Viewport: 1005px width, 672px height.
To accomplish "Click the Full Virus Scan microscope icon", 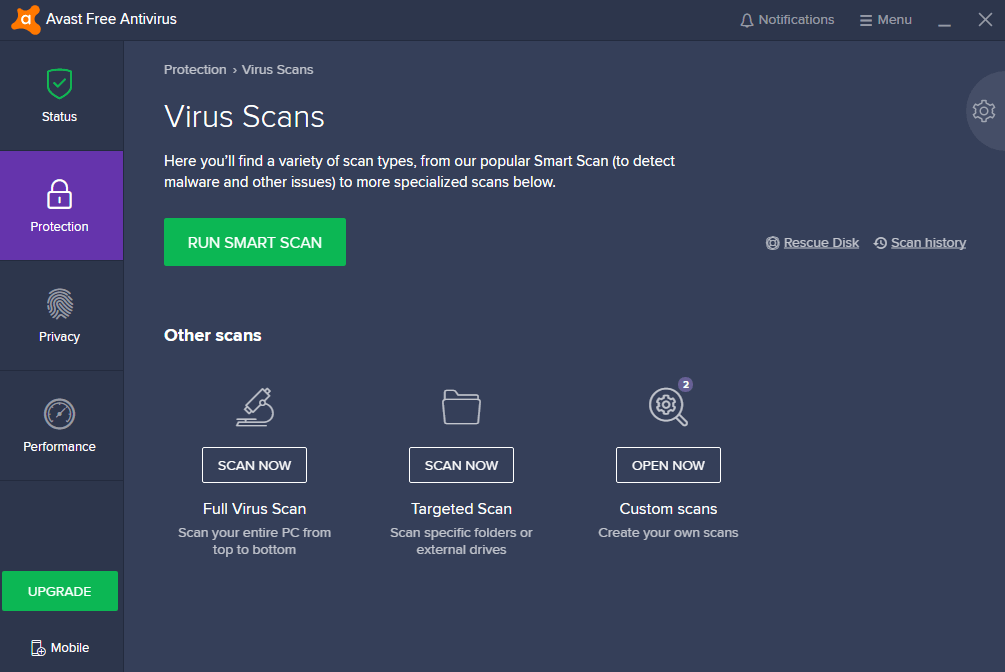I will click(x=255, y=407).
